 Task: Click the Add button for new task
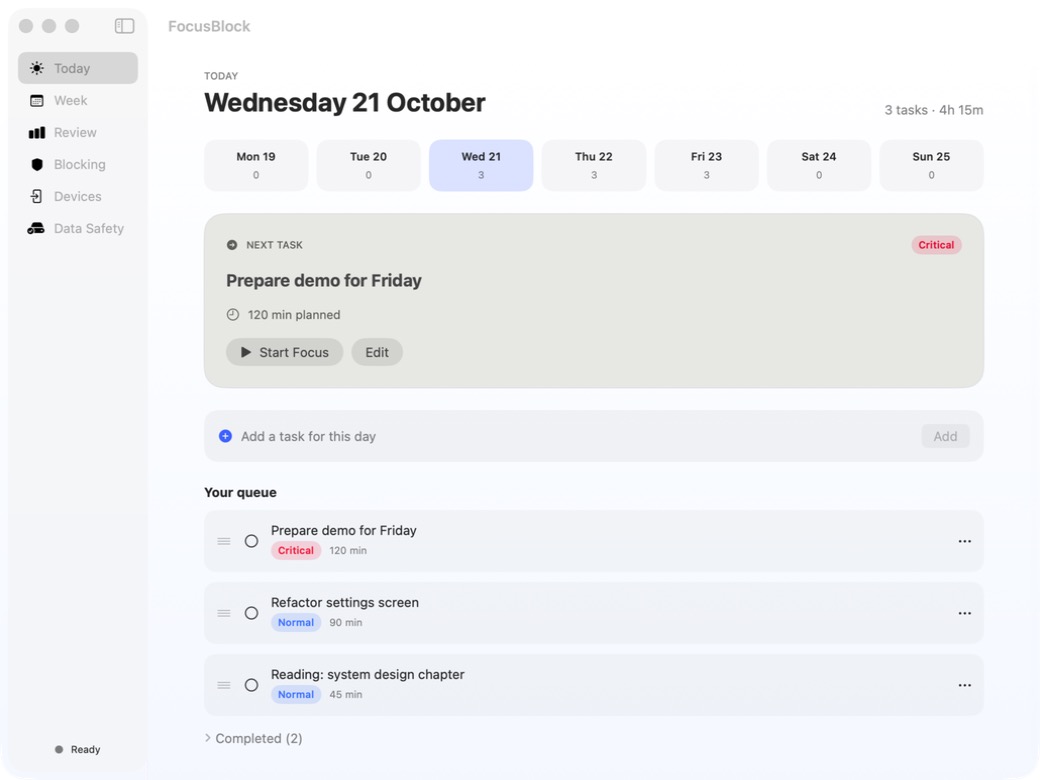point(945,436)
